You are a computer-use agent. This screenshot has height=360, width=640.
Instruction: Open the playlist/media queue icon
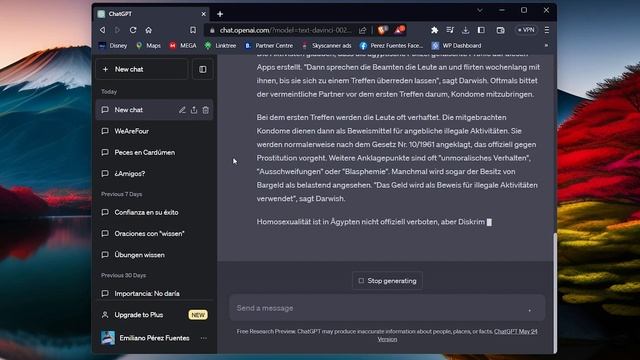coord(450,30)
